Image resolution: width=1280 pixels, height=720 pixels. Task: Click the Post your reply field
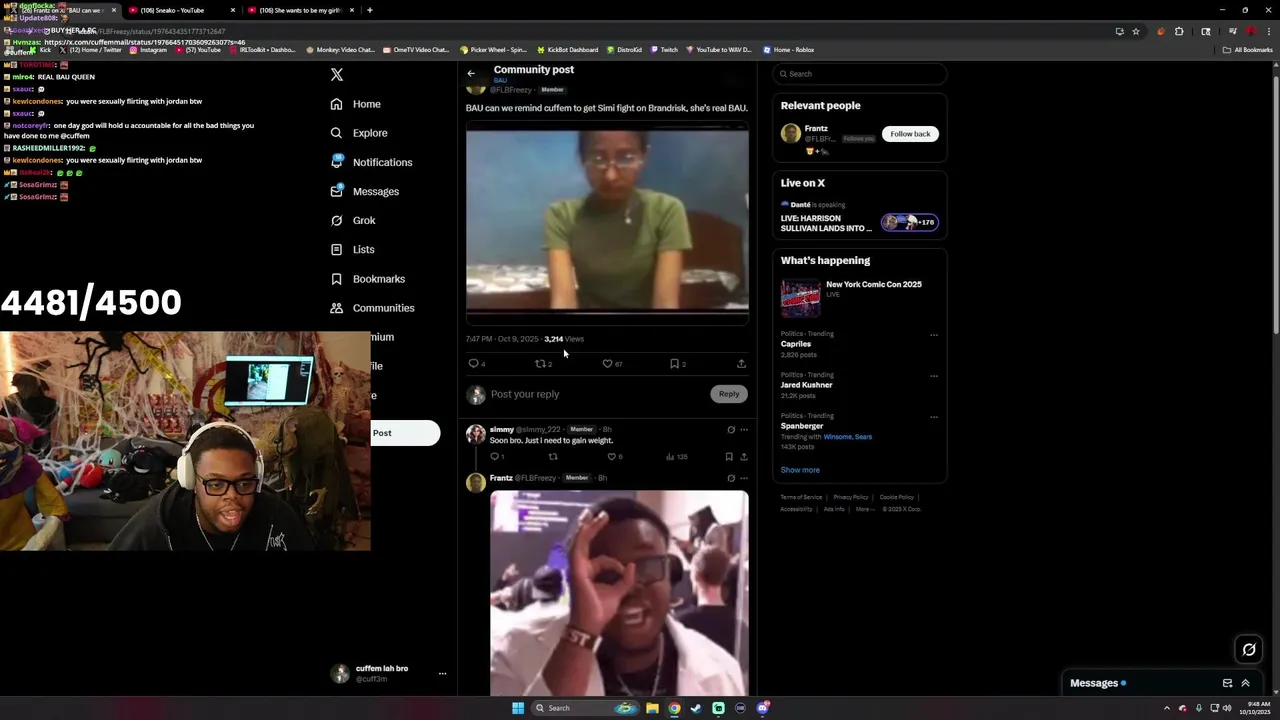(595, 394)
